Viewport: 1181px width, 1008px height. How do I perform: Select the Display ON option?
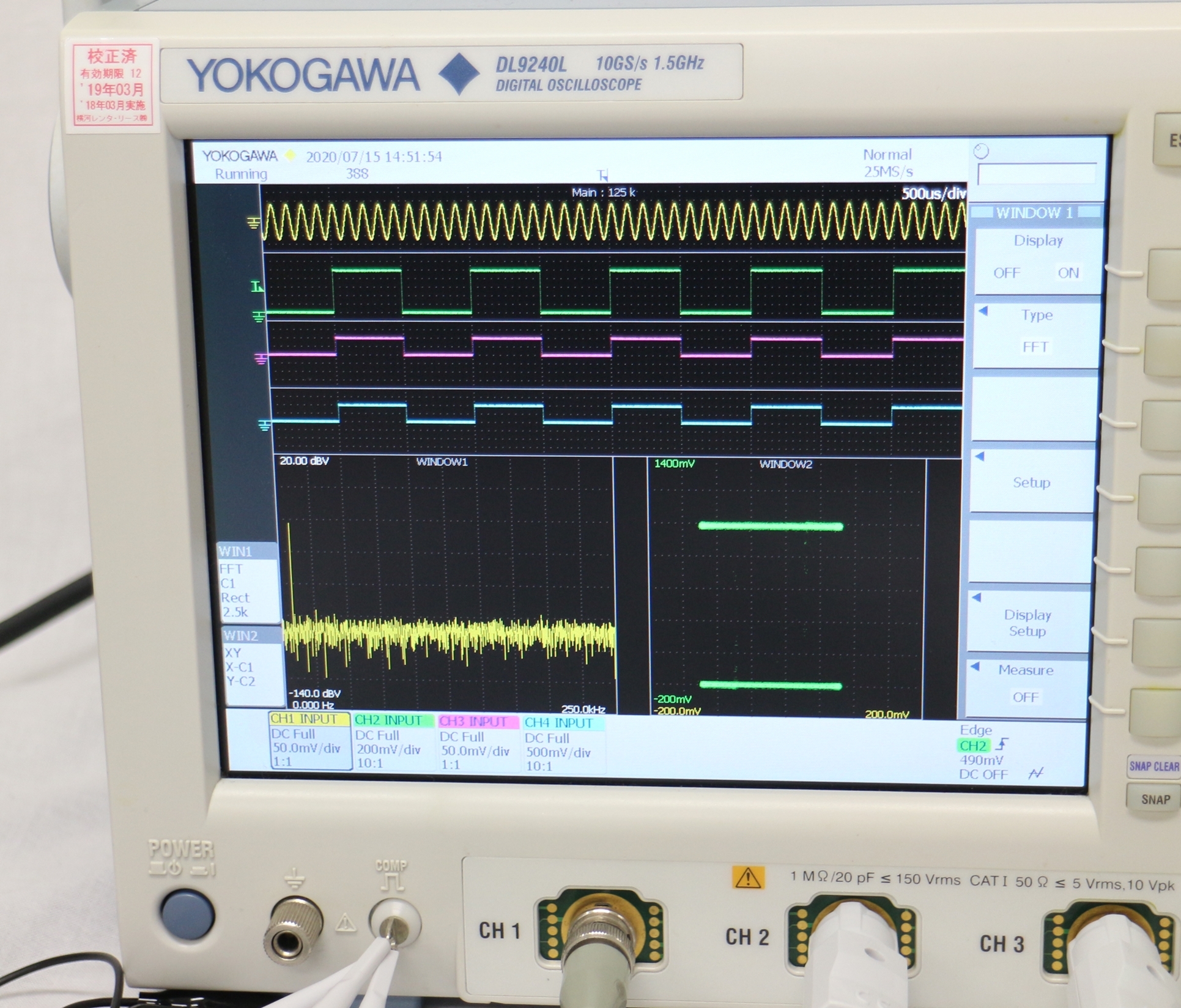click(1068, 273)
